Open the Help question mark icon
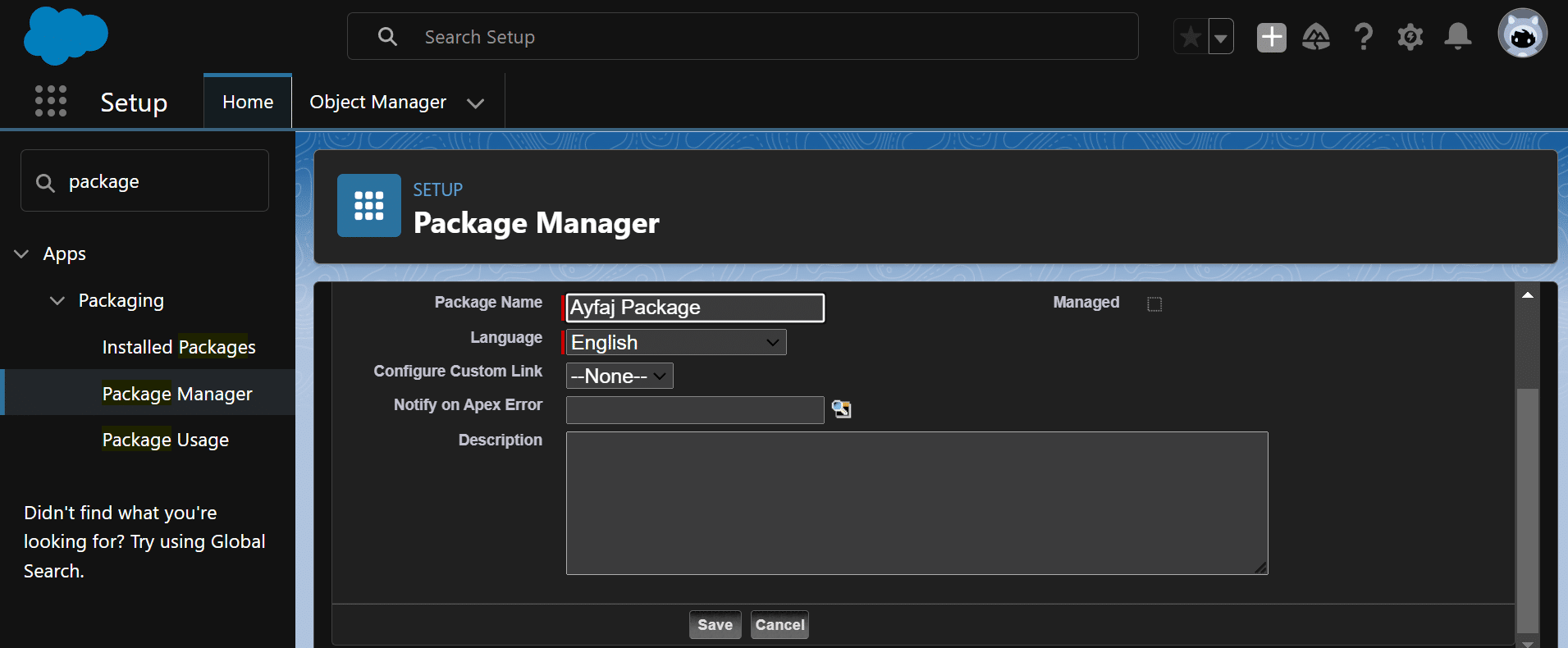1568x648 pixels. click(1363, 37)
